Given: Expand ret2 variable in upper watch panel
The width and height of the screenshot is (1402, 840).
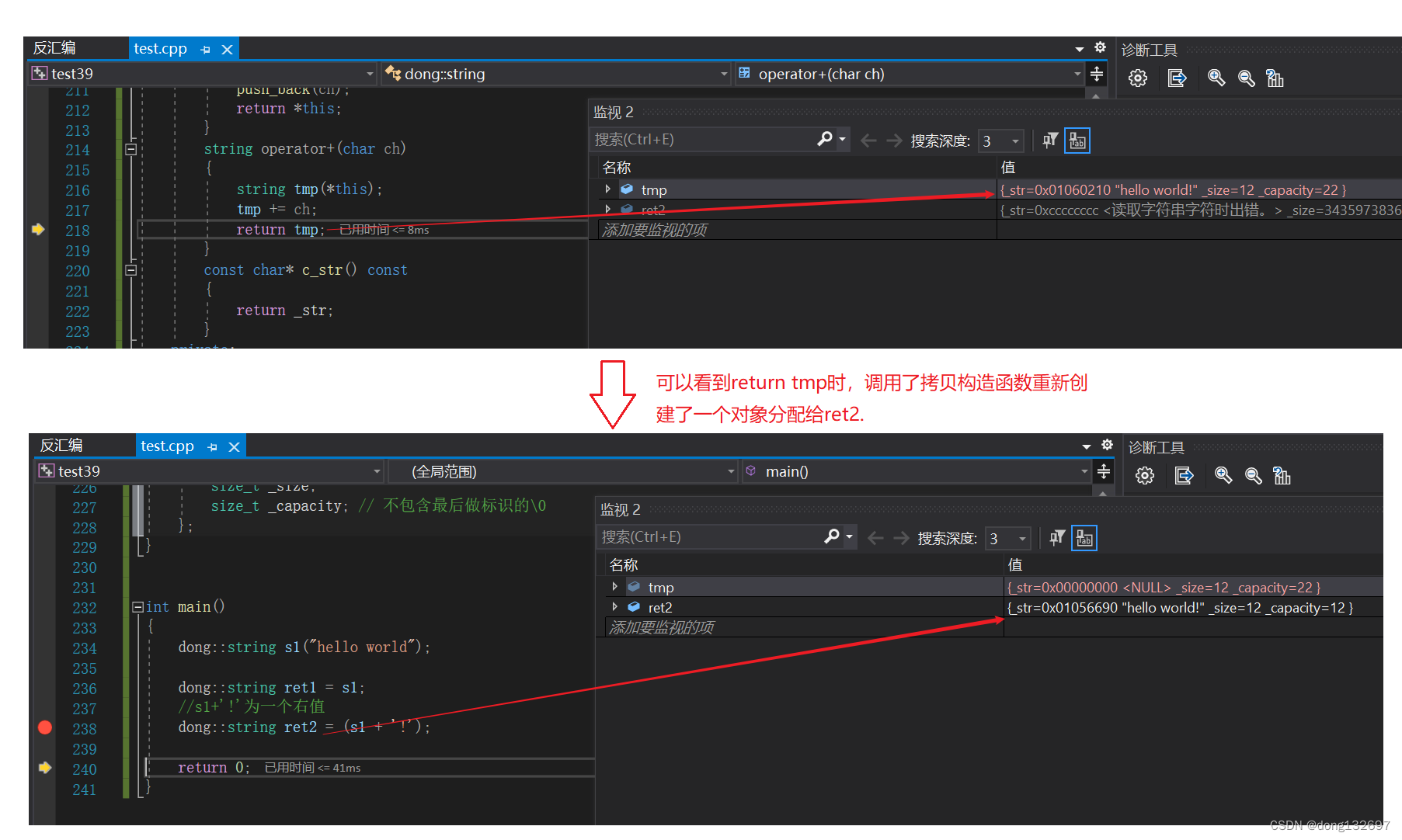Looking at the screenshot, I should point(608,210).
